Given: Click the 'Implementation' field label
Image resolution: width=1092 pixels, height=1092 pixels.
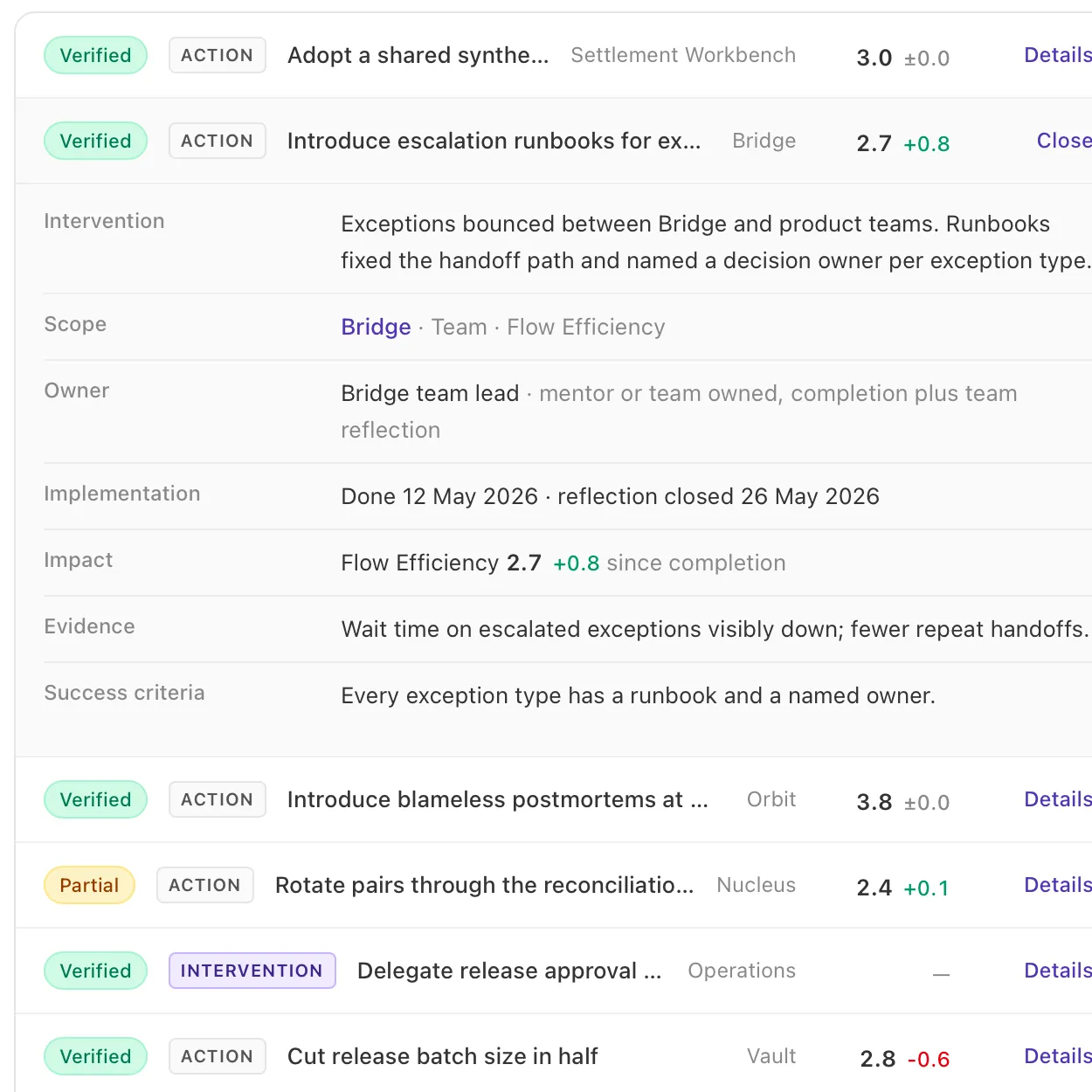Looking at the screenshot, I should pos(122,494).
